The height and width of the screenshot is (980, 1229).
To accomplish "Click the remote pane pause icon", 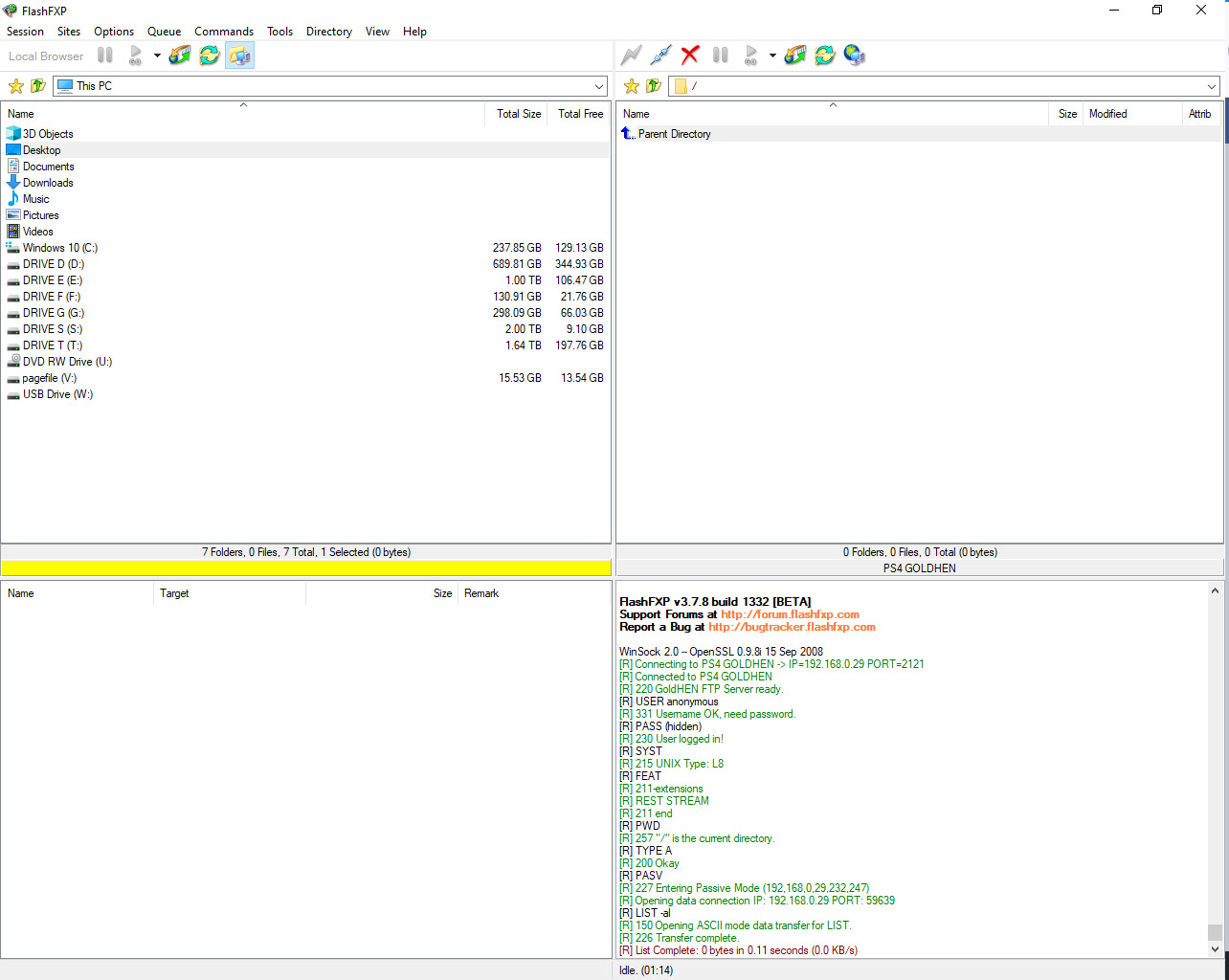I will pos(721,56).
